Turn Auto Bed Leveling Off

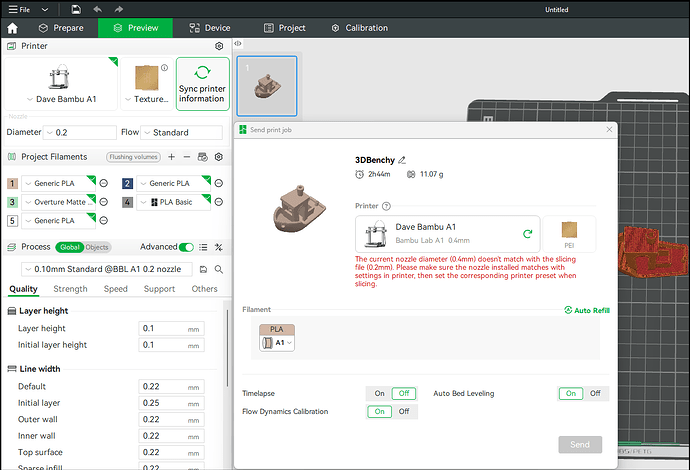point(595,393)
